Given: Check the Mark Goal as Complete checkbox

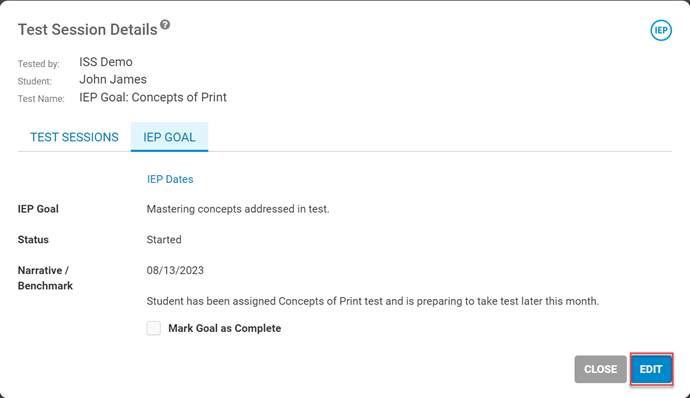Looking at the screenshot, I should point(154,328).
